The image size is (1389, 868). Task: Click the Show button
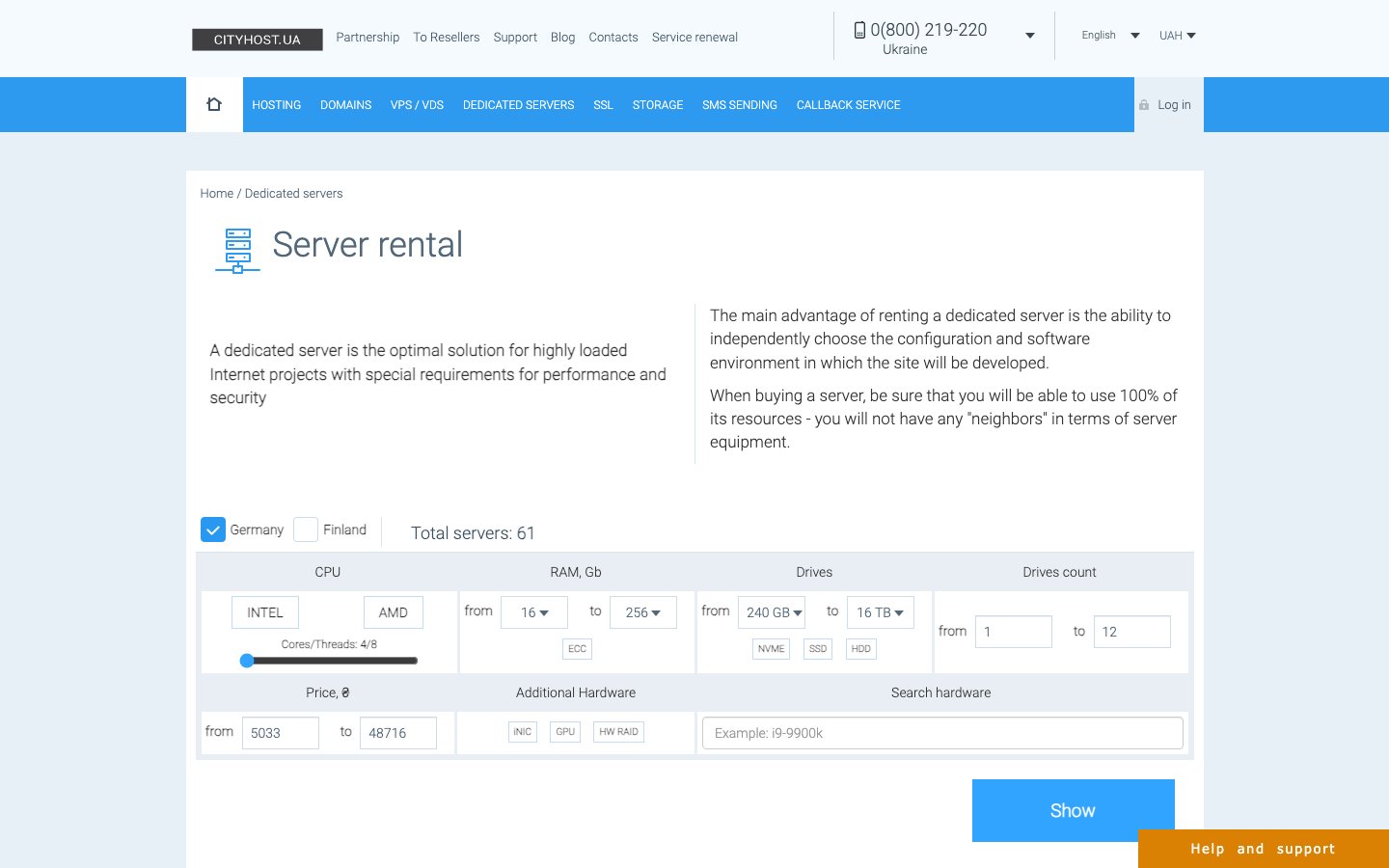pos(1074,810)
